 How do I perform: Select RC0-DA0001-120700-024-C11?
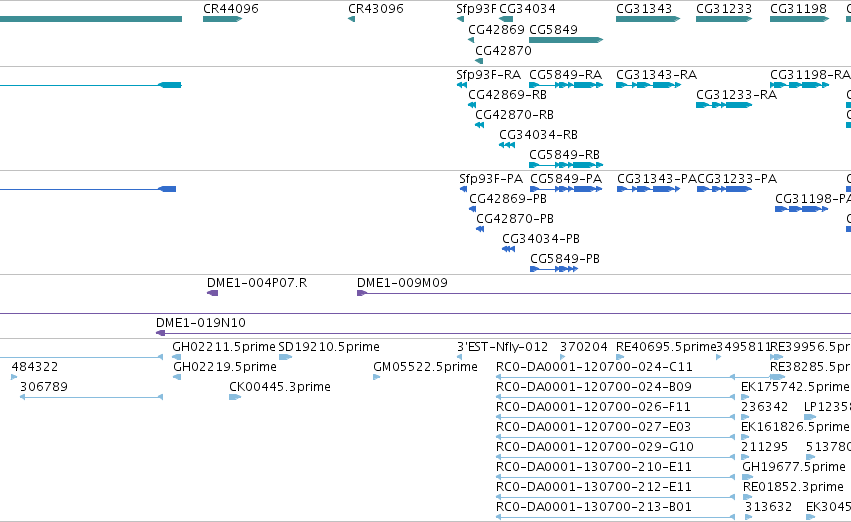(594, 367)
